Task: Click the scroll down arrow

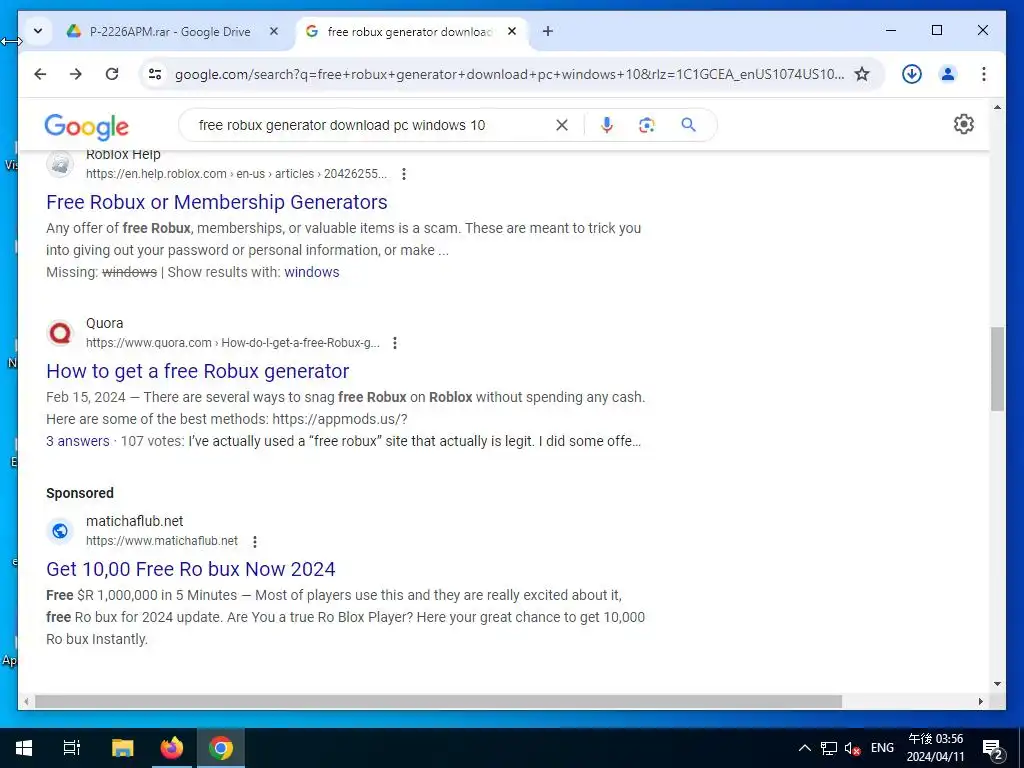Action: (x=997, y=684)
